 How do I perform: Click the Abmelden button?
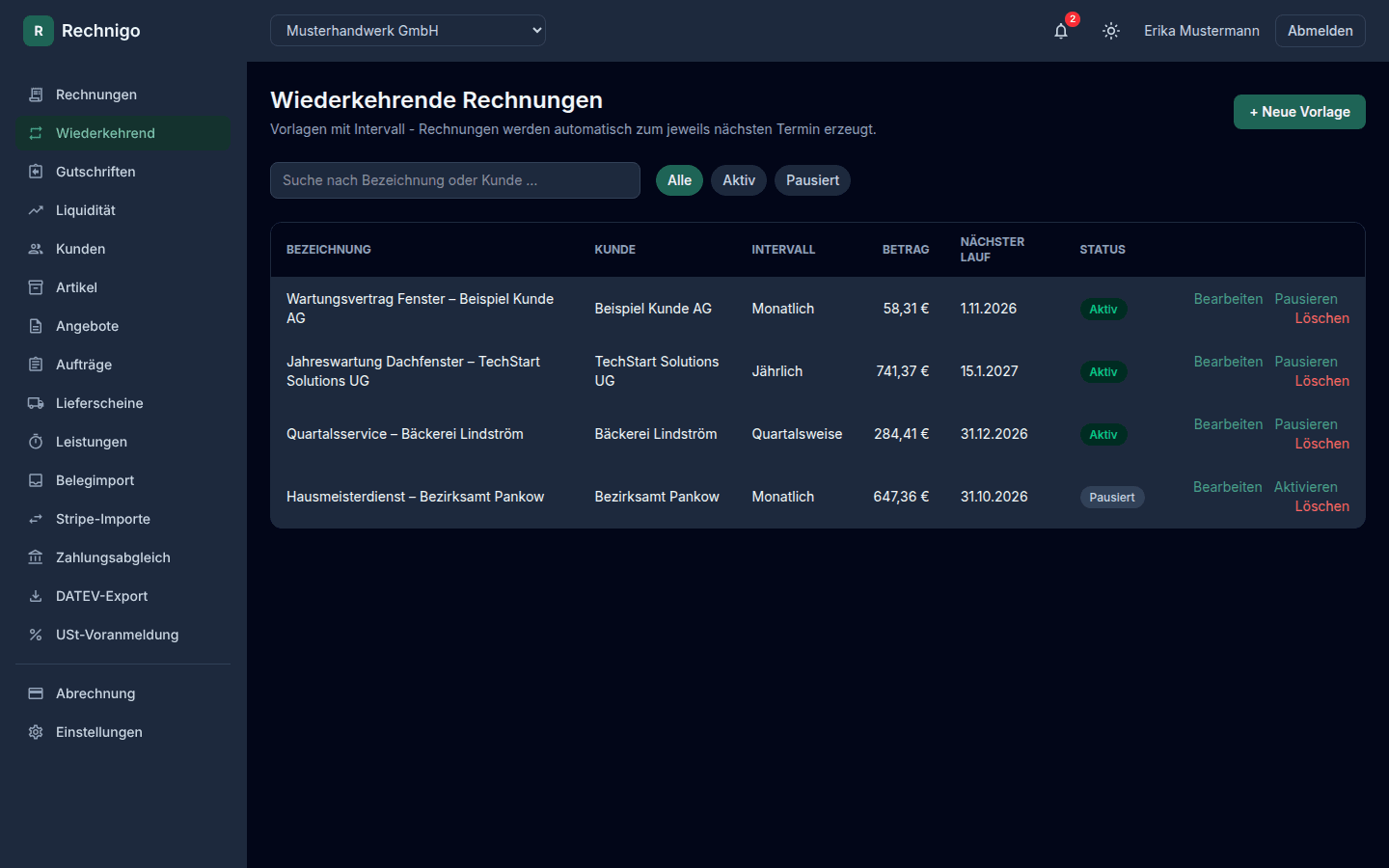pyautogui.click(x=1320, y=31)
